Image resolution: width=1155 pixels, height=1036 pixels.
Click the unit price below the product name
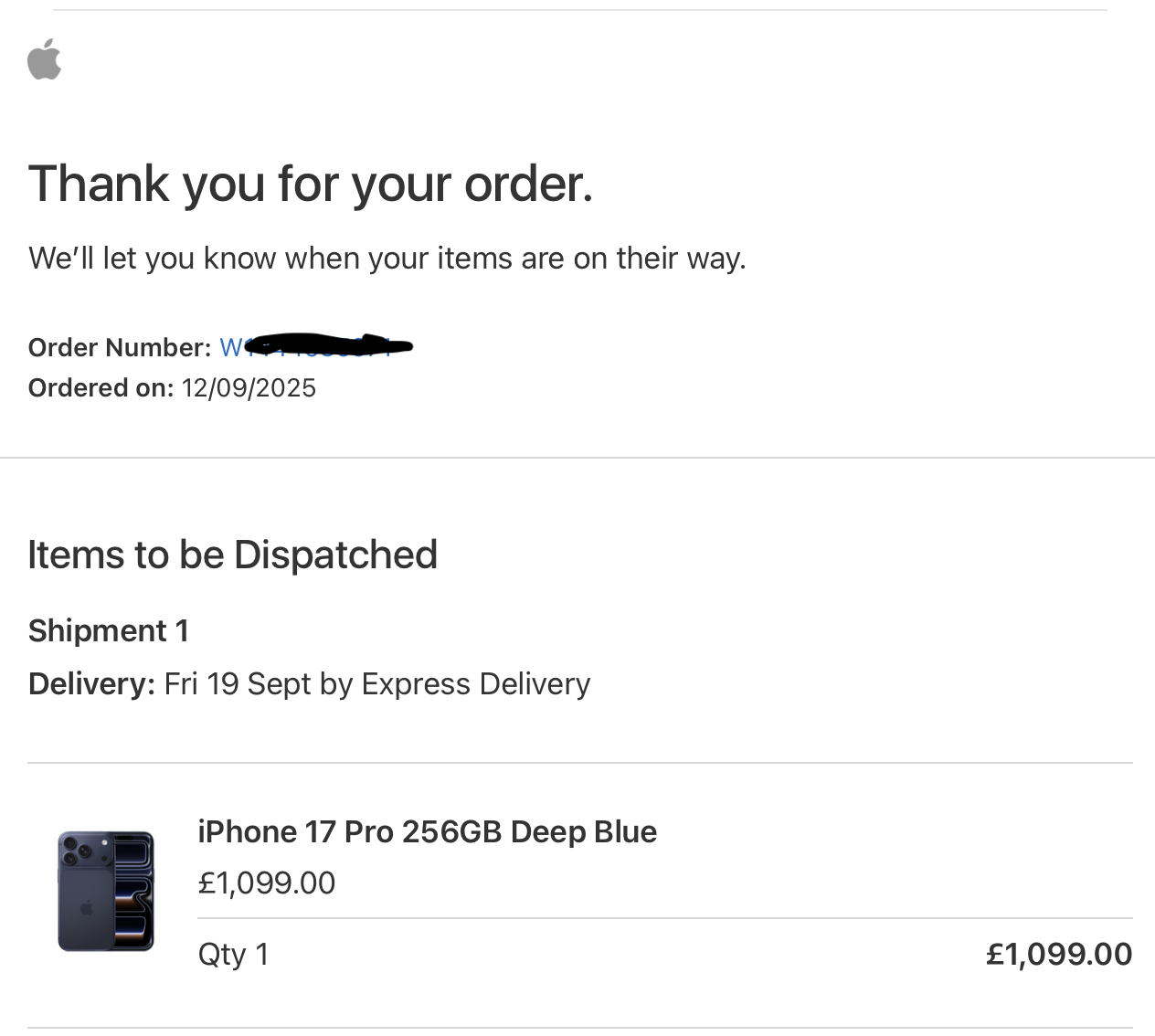coord(267,883)
